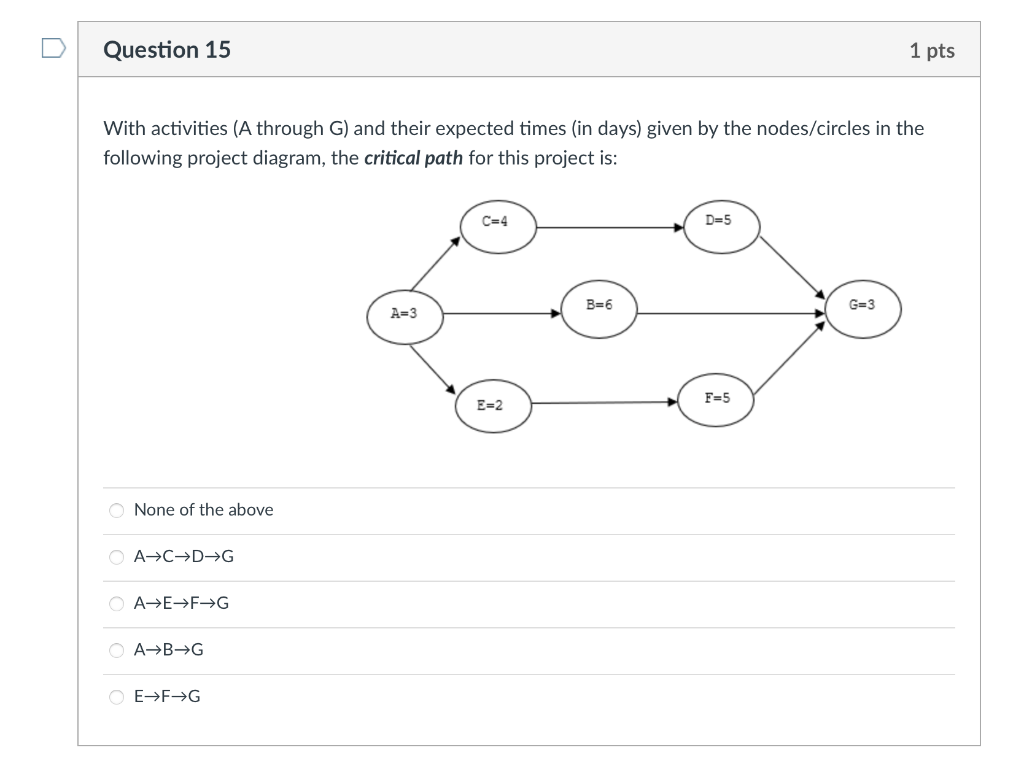Viewport: 1024px width, 761px height.
Task: Click the arrow between A=3 and B=6
Action: click(500, 313)
